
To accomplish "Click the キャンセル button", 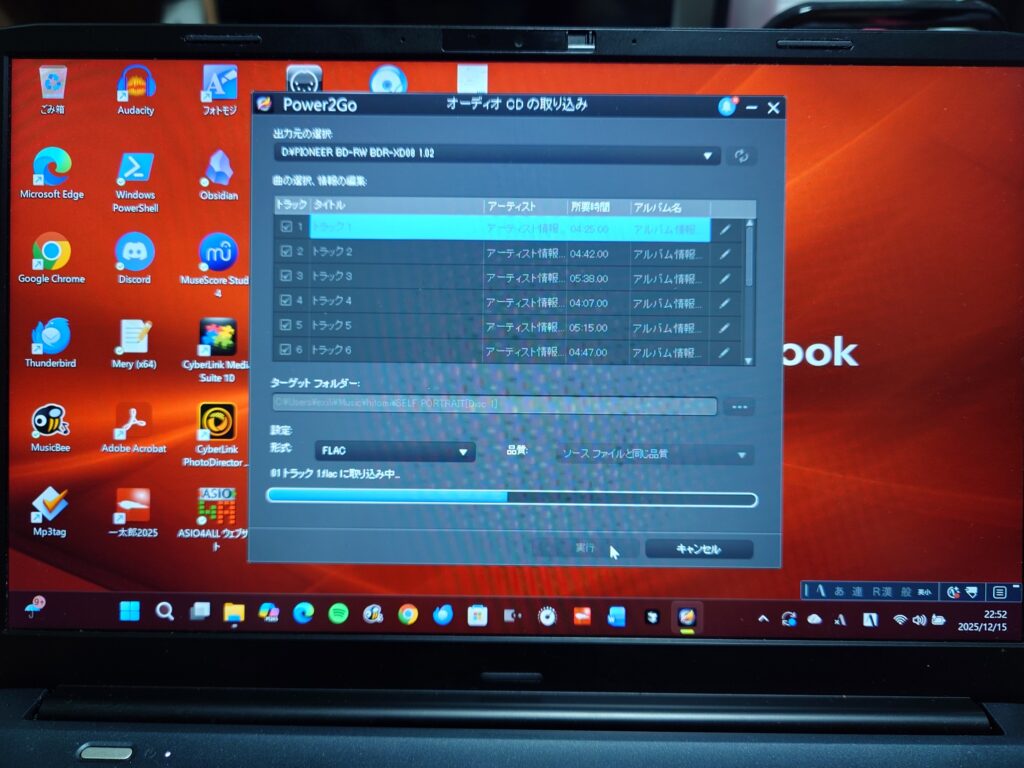I will pos(698,549).
